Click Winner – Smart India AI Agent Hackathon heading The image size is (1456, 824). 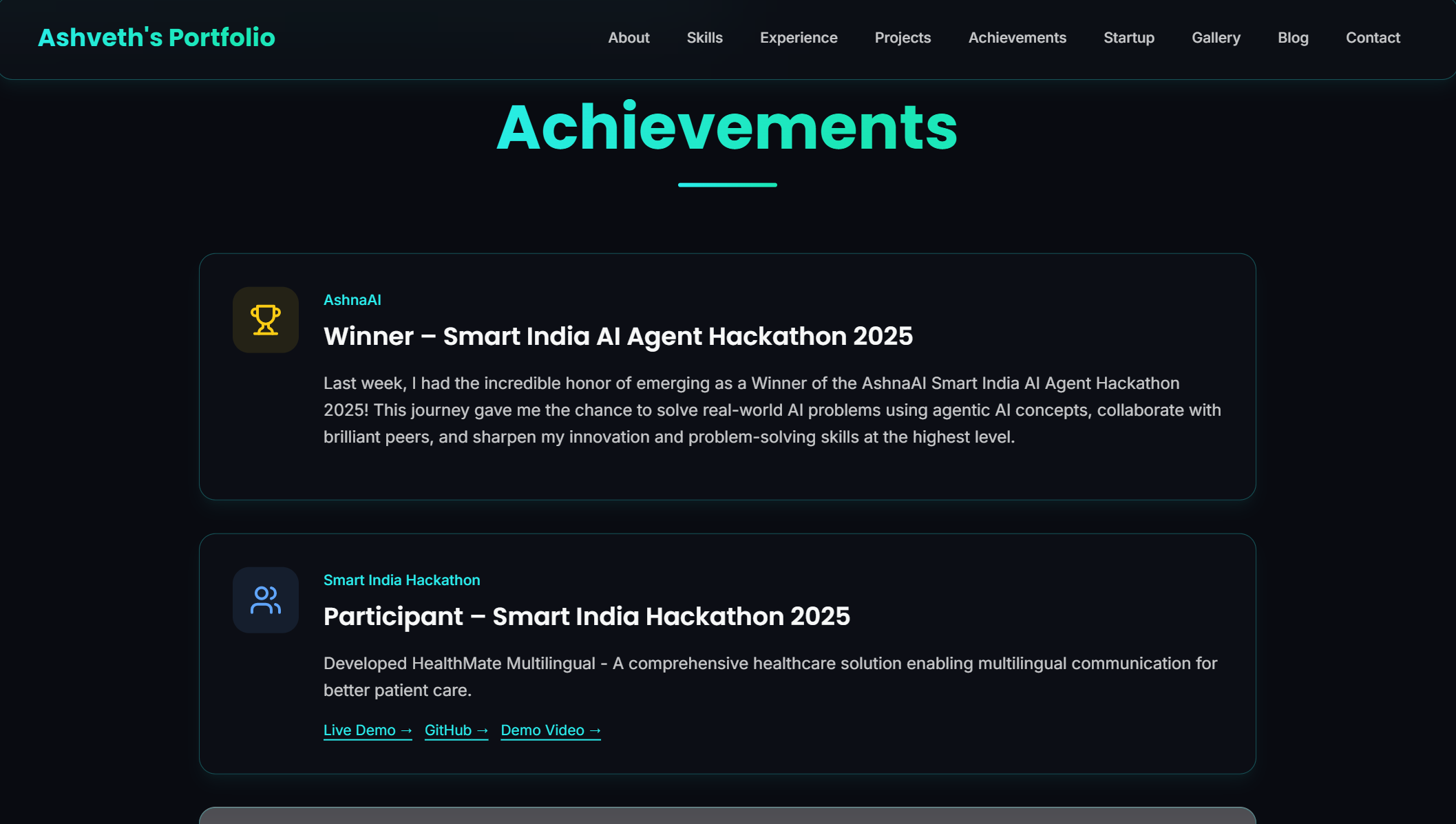(618, 337)
